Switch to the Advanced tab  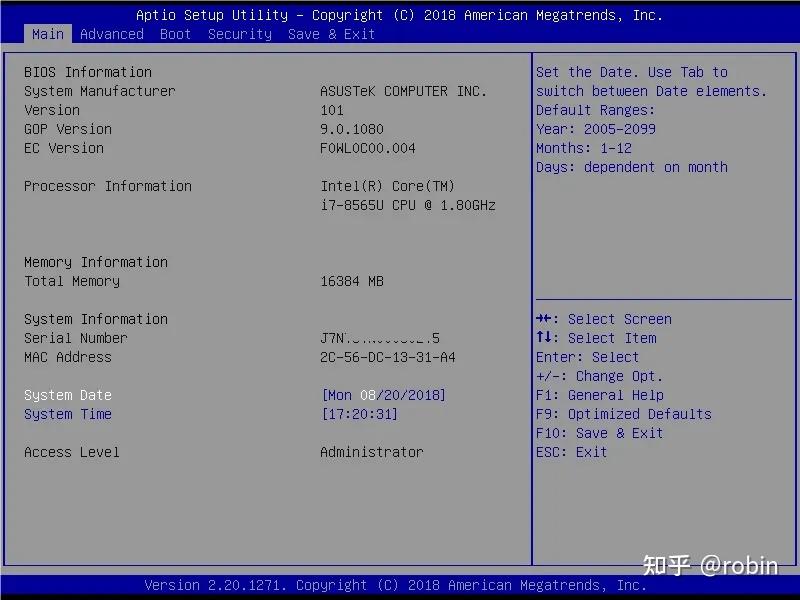111,34
